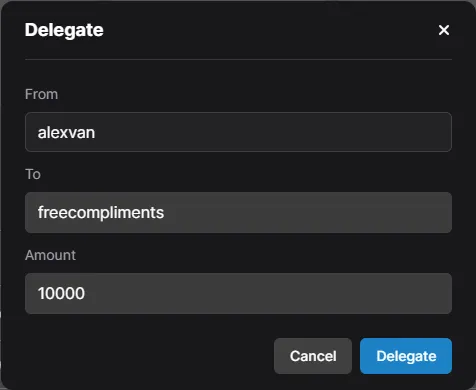Cancel the delegation
This screenshot has height=390, width=476.
click(313, 356)
